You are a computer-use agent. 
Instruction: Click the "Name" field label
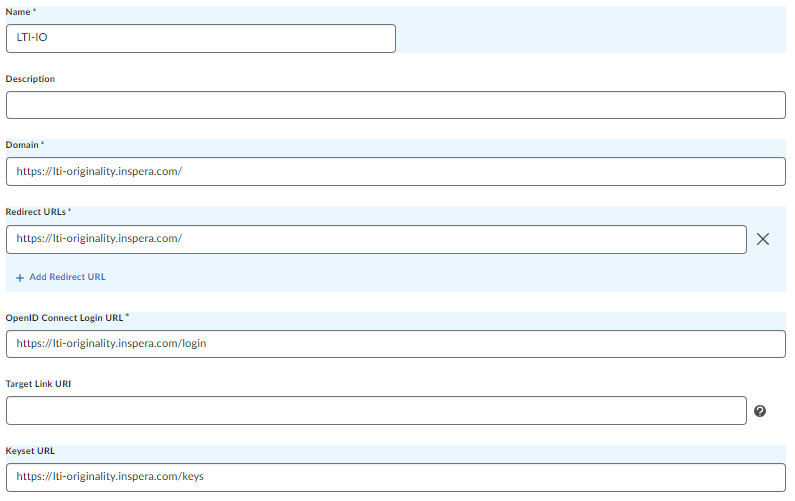coord(20,12)
